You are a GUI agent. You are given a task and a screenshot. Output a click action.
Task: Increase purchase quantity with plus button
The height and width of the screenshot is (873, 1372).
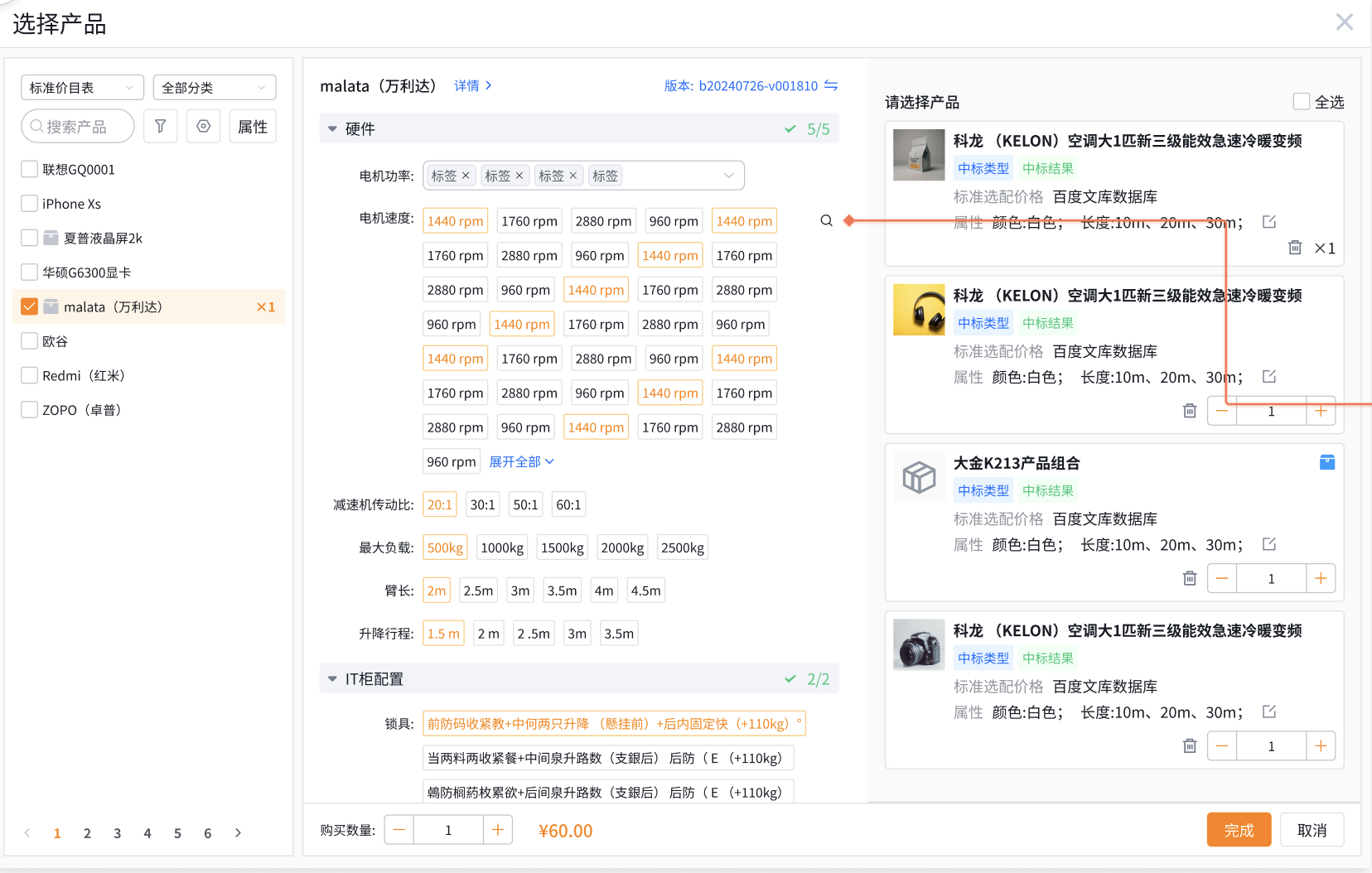tap(497, 830)
